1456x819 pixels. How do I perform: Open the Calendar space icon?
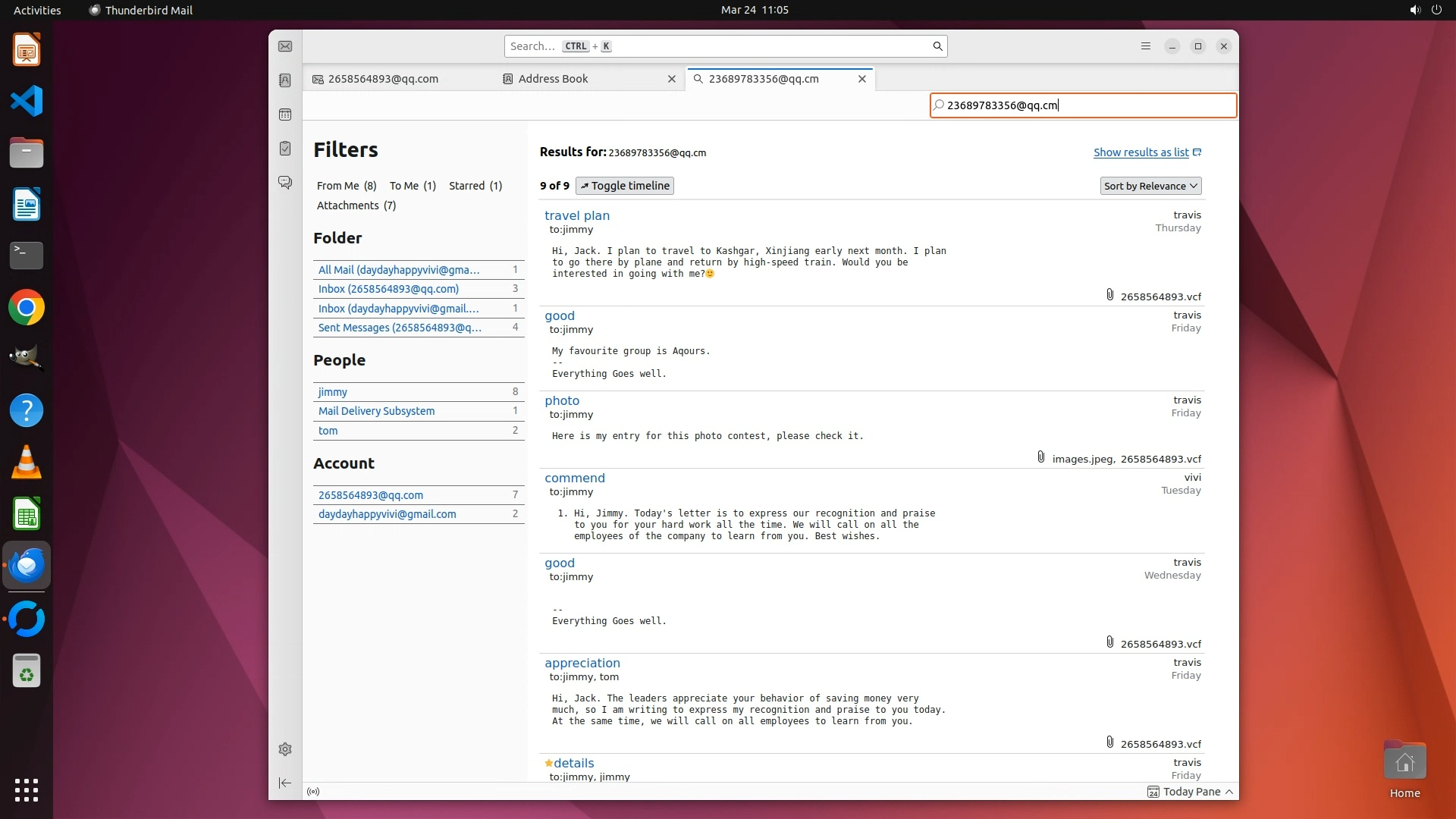pos(285,115)
